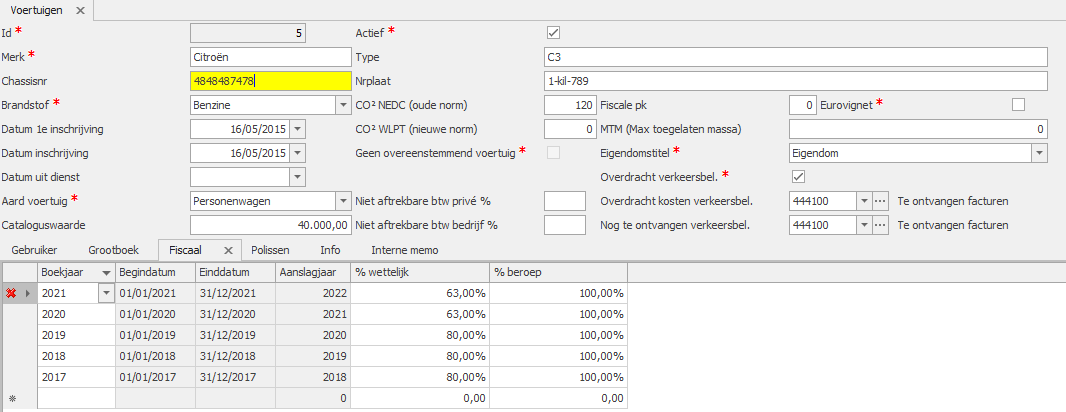The image size is (1066, 412).
Task: Open the Polissen tab
Action: click(x=272, y=250)
